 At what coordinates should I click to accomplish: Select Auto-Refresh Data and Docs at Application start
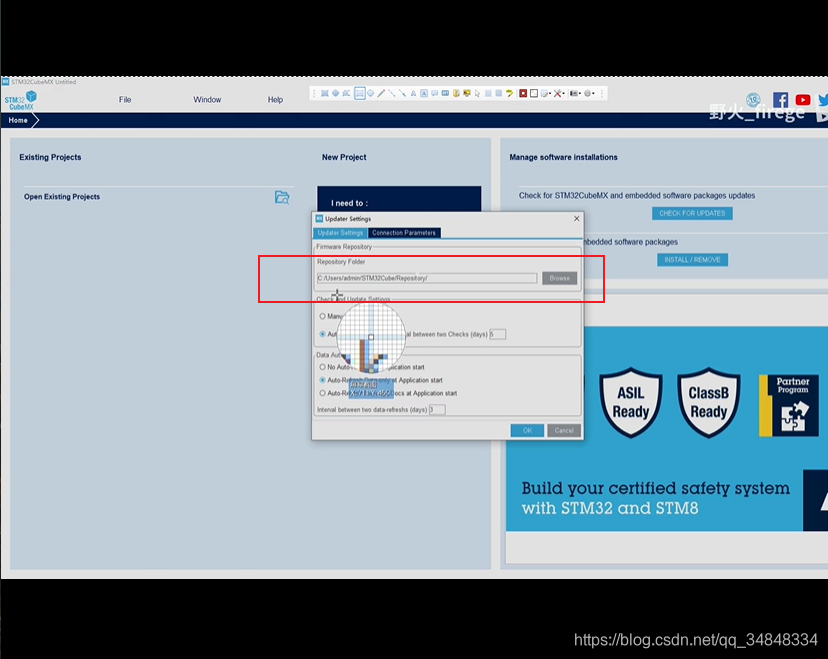(x=323, y=393)
